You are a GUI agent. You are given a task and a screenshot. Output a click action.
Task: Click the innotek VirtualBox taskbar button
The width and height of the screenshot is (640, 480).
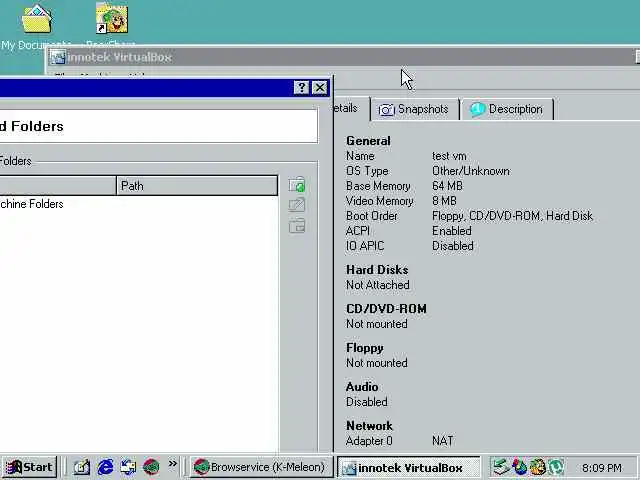(x=409, y=467)
